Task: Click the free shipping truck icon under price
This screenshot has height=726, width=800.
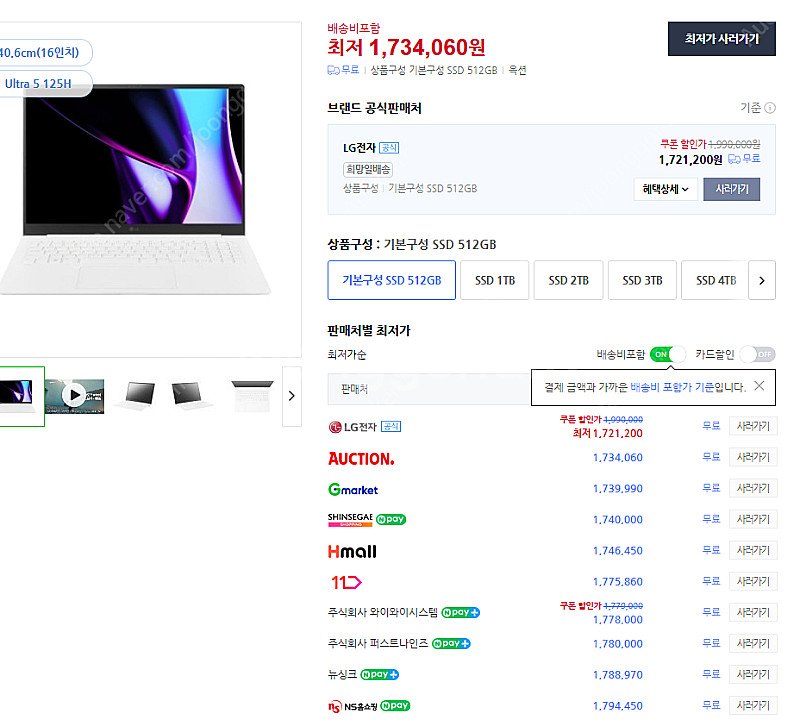Action: click(334, 70)
